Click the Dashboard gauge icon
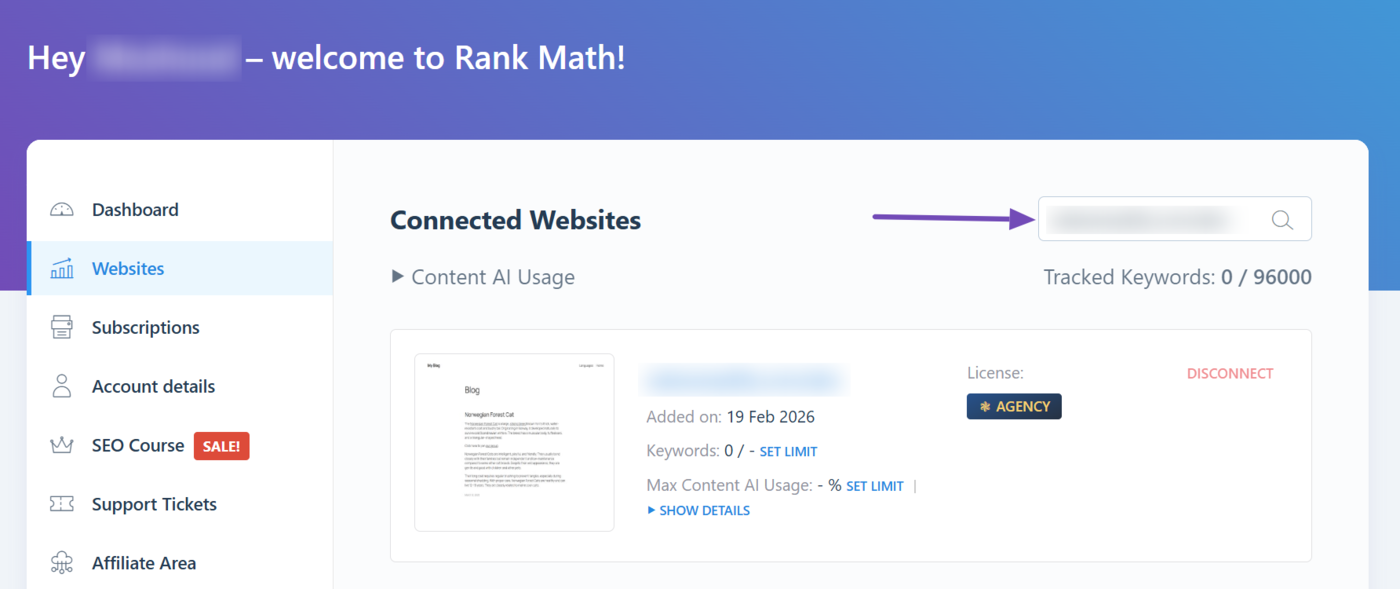Screen dimensions: 1400x589 (x=62, y=210)
